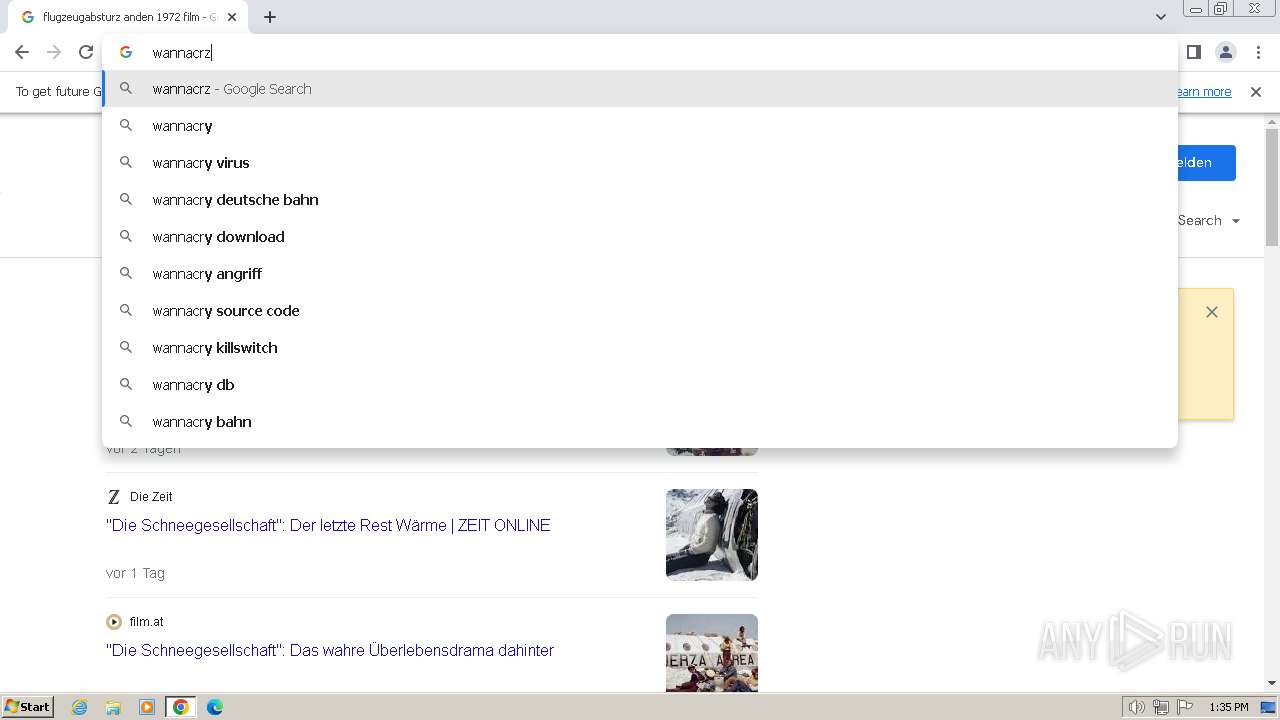Choose the 'wannacry source code' suggestion
The width and height of the screenshot is (1280, 720).
pyautogui.click(x=640, y=311)
